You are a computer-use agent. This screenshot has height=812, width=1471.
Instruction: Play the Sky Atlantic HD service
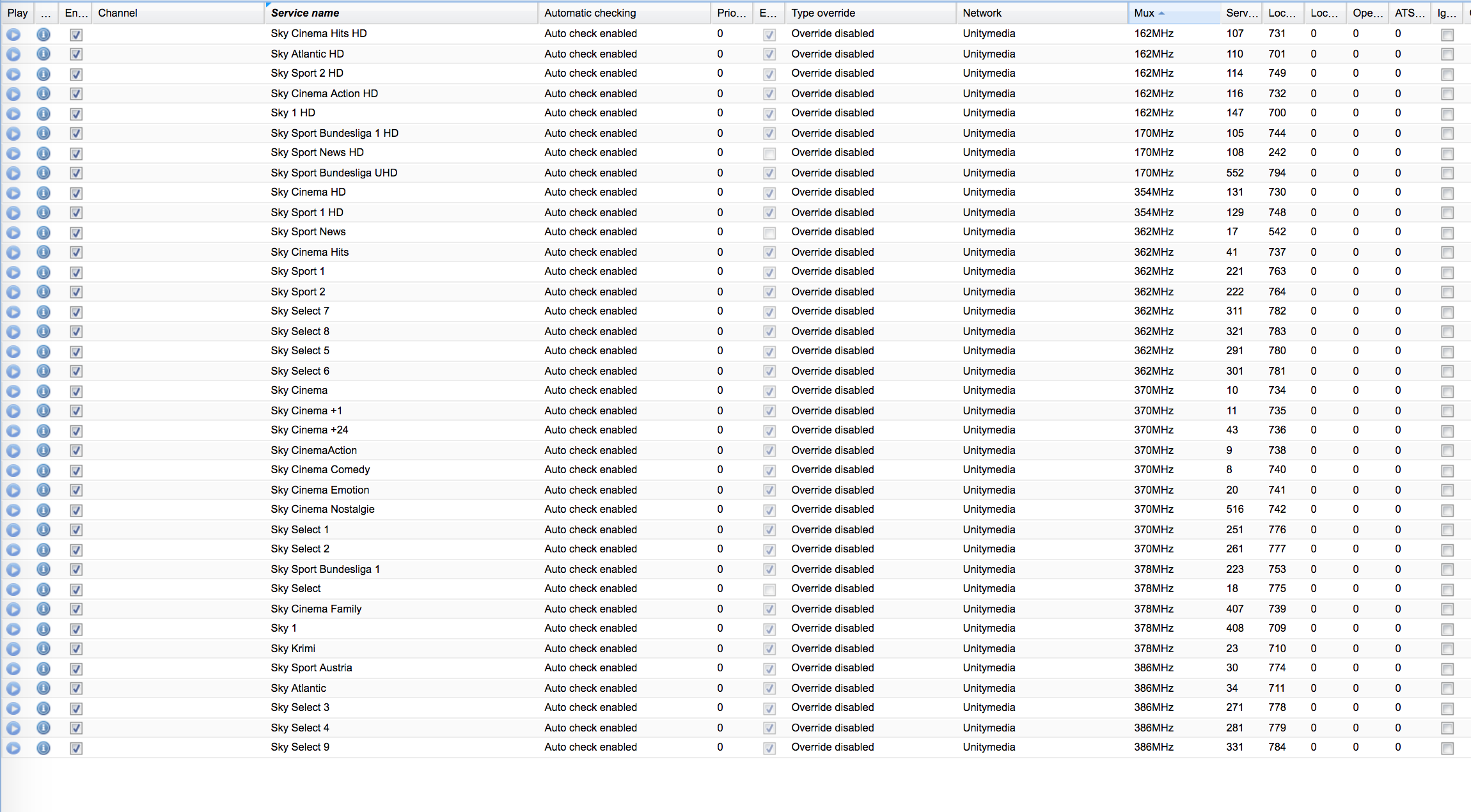click(13, 54)
